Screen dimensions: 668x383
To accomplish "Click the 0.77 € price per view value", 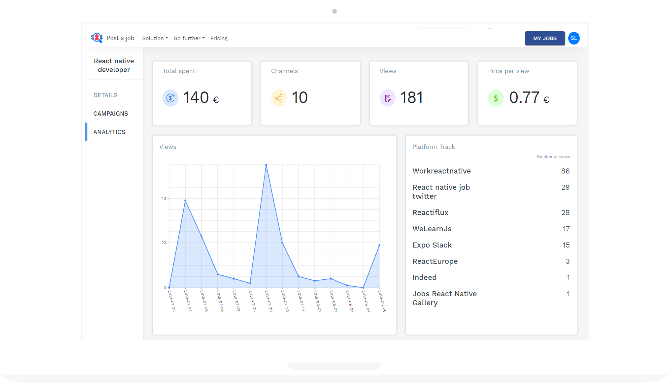I will 529,98.
